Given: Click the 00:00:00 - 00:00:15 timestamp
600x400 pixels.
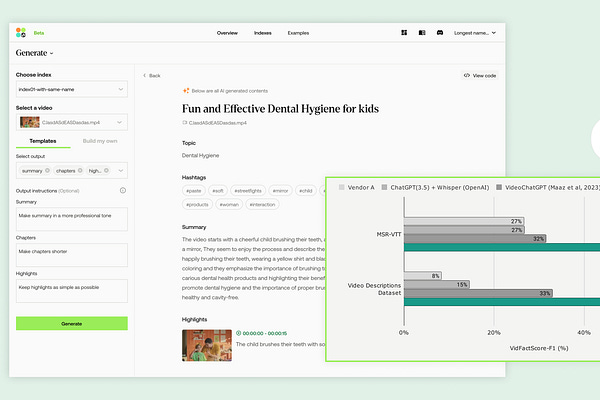Looking at the screenshot, I should (x=265, y=333).
